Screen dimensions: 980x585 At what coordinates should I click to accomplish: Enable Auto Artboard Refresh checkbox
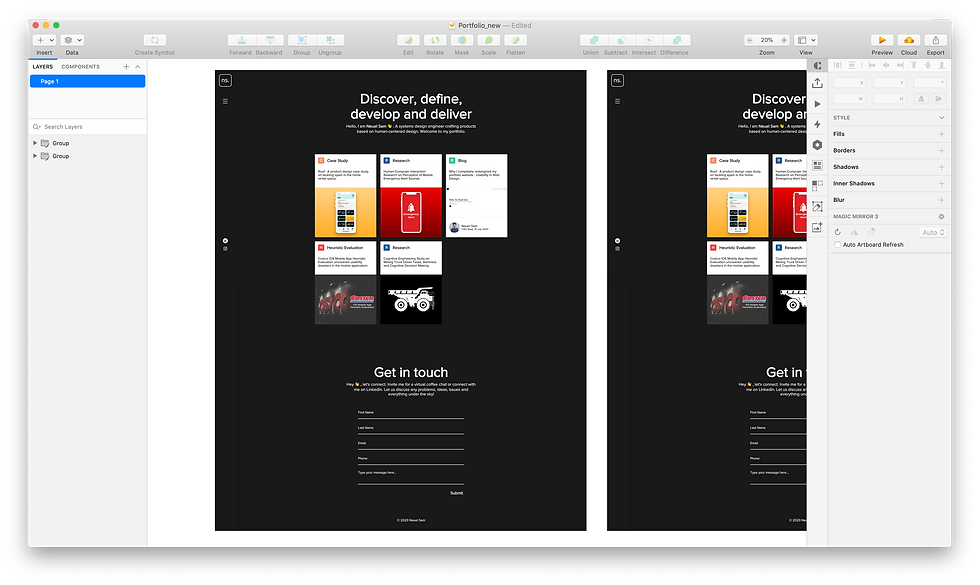(838, 244)
